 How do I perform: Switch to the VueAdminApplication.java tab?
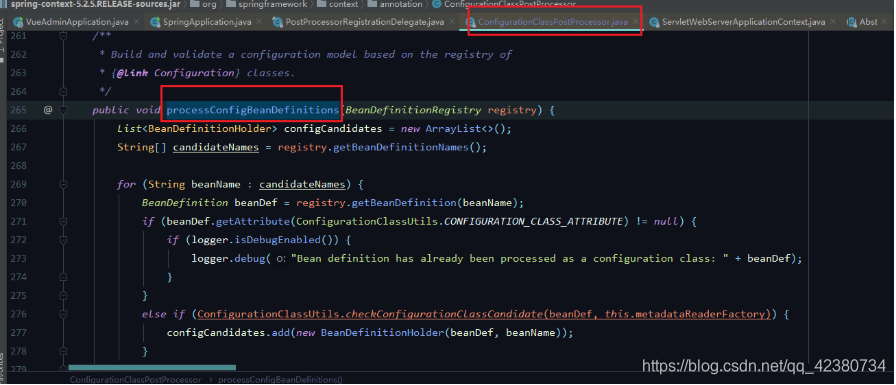(x=77, y=22)
